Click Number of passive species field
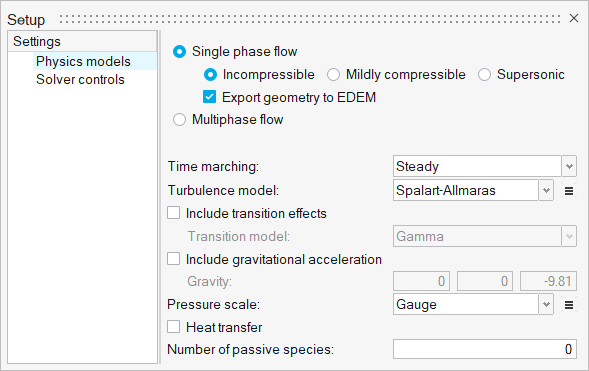The image size is (589, 371). click(485, 349)
